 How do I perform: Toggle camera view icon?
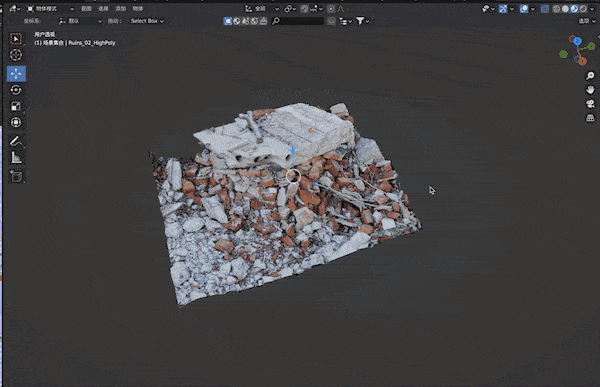coord(590,104)
